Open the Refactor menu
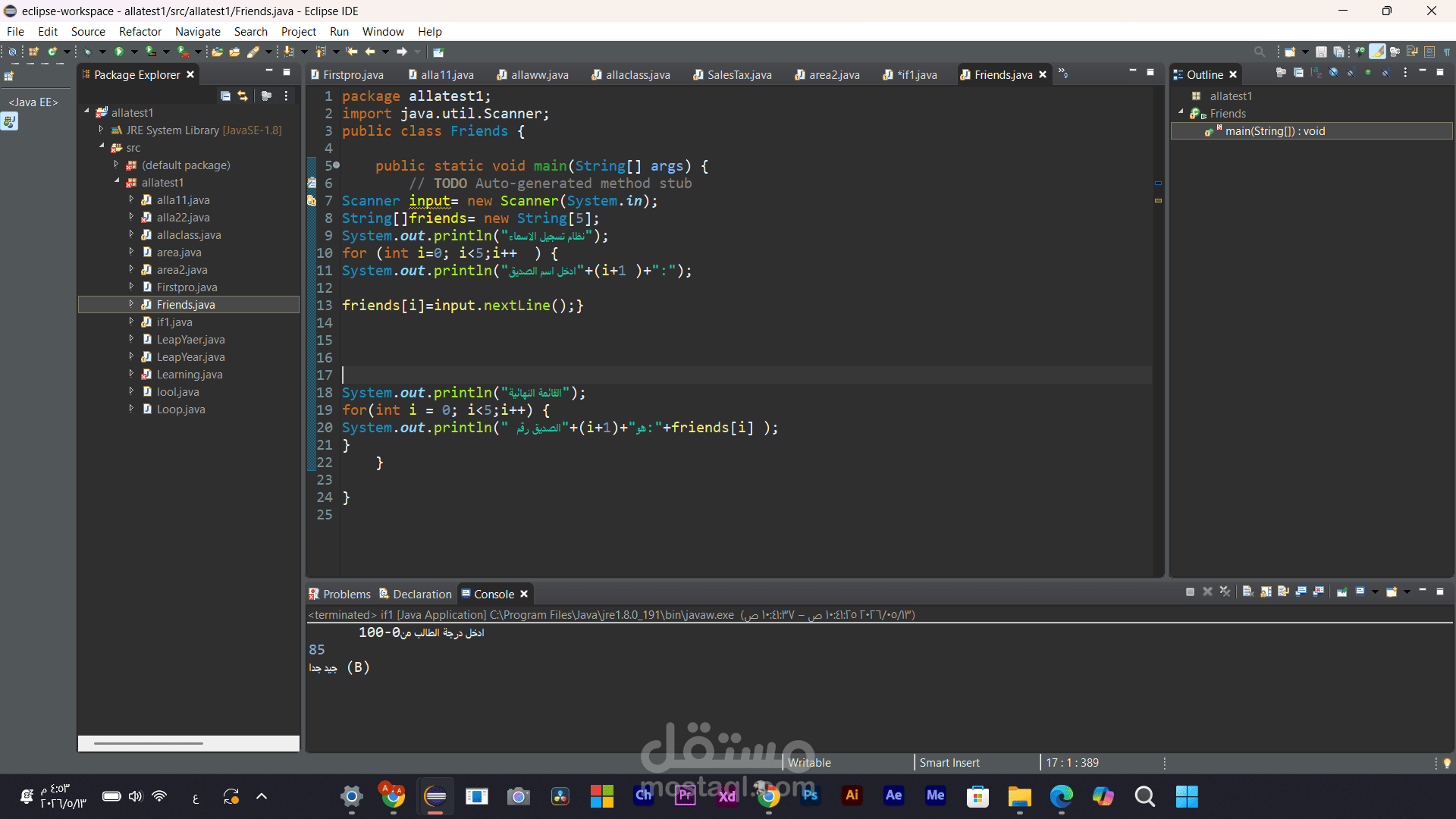Viewport: 1456px width, 819px height. pos(140,31)
